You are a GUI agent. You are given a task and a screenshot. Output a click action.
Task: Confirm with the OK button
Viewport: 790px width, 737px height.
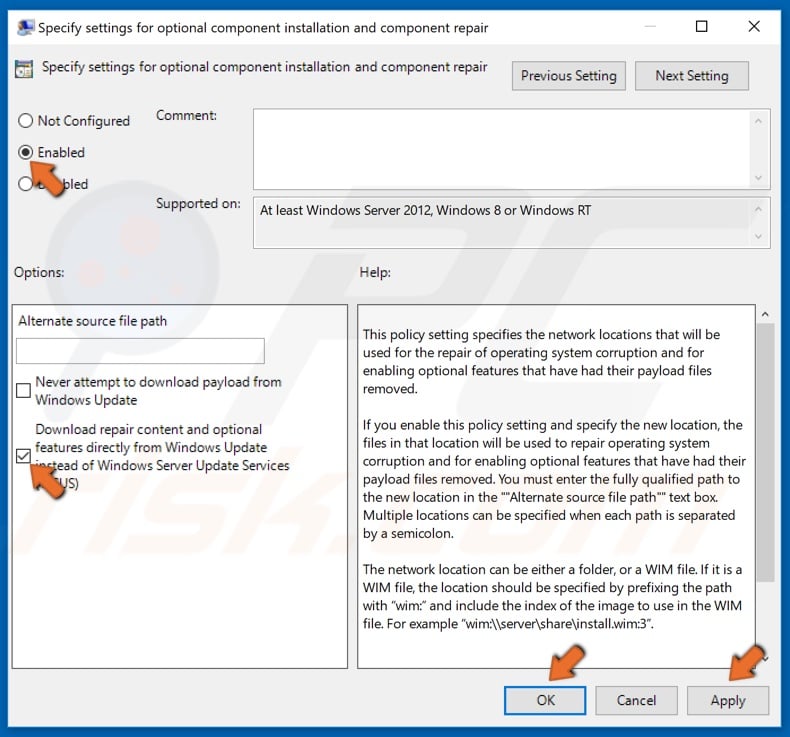tap(545, 700)
